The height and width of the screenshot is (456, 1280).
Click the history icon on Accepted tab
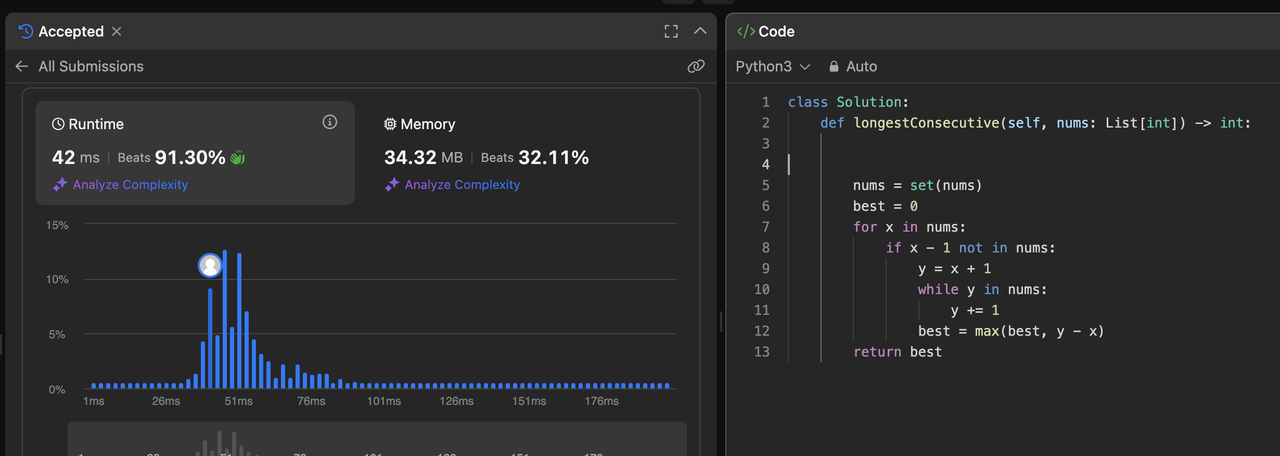pos(26,31)
